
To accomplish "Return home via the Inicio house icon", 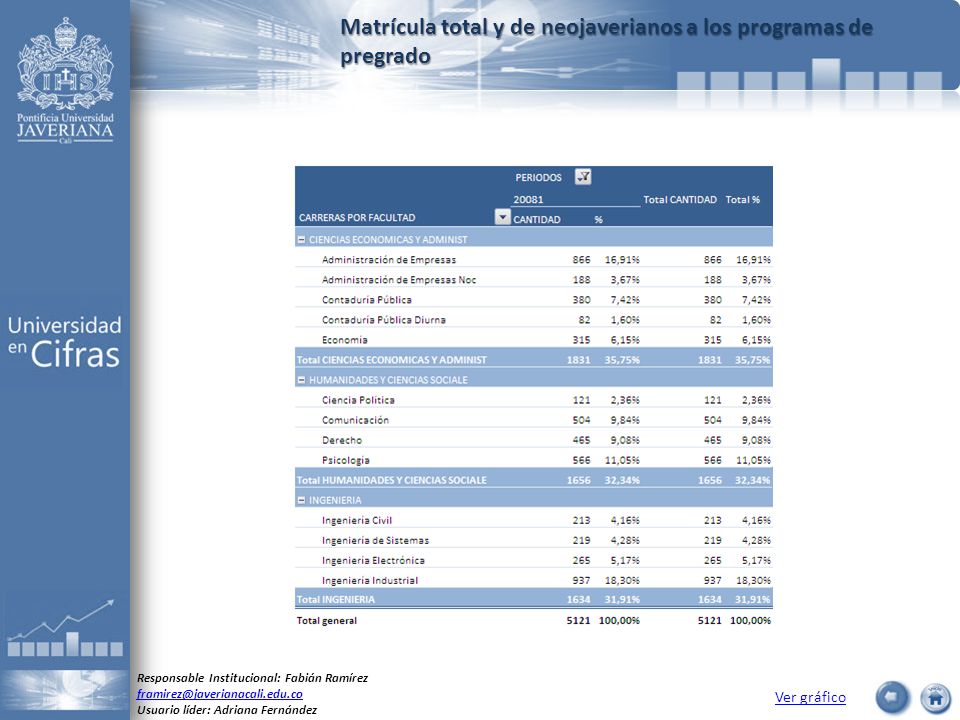I will click(936, 697).
